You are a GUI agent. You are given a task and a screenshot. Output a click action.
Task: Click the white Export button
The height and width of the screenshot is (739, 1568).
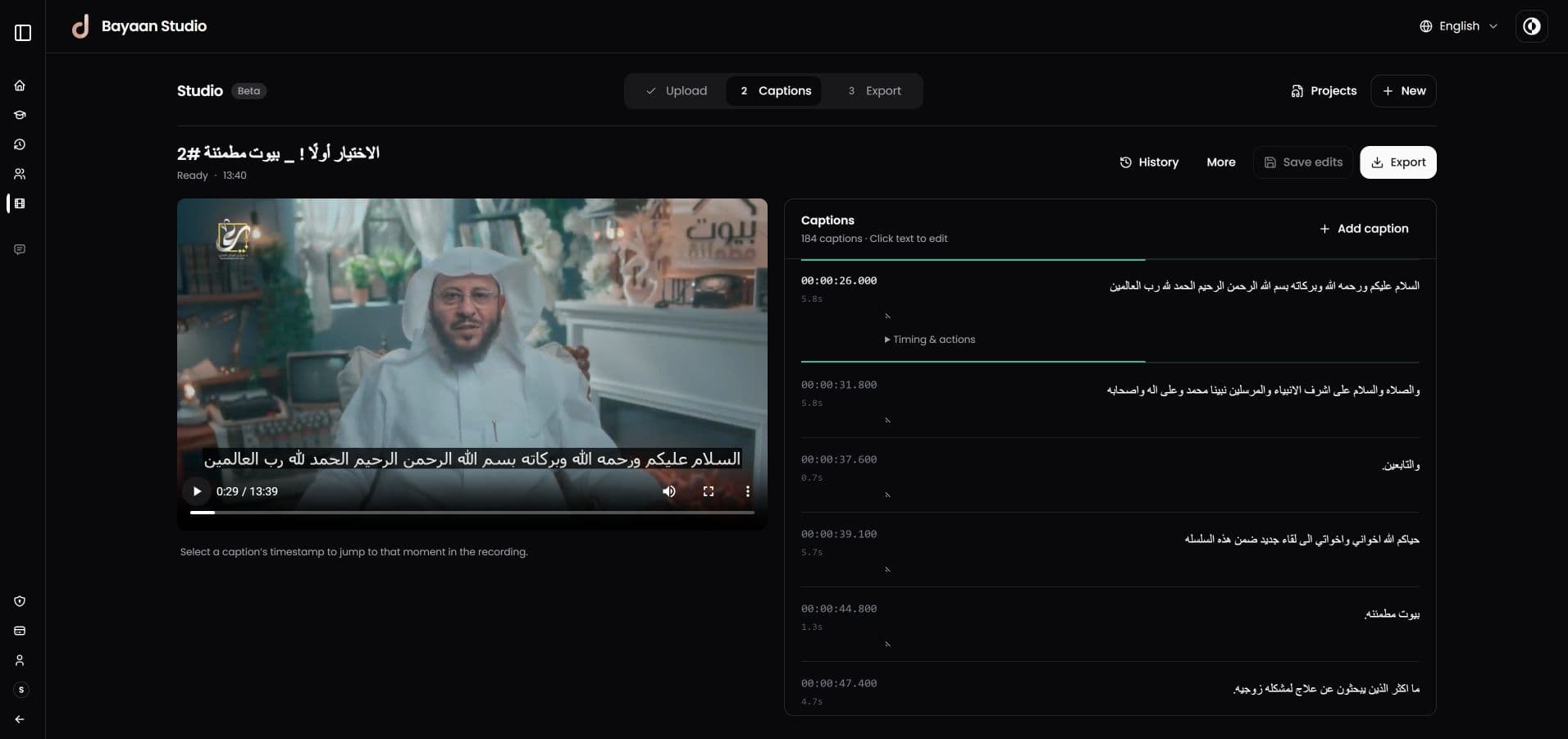(1398, 162)
